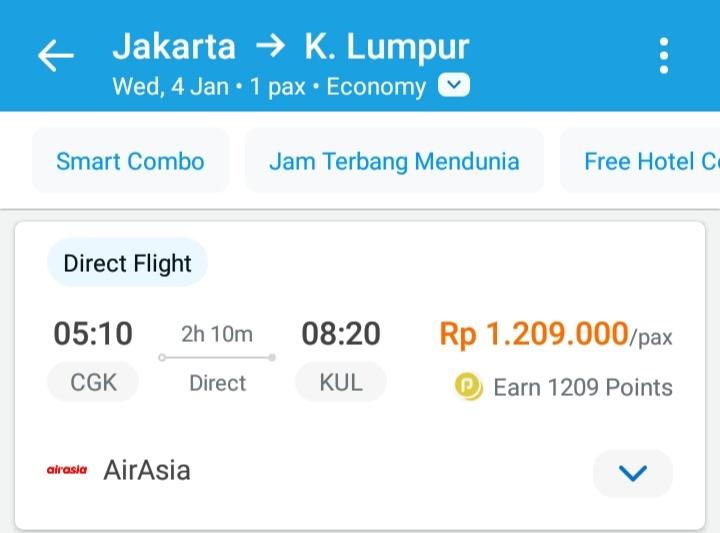The width and height of the screenshot is (720, 533).
Task: Click the 05:10 departure time
Action: coord(93,334)
